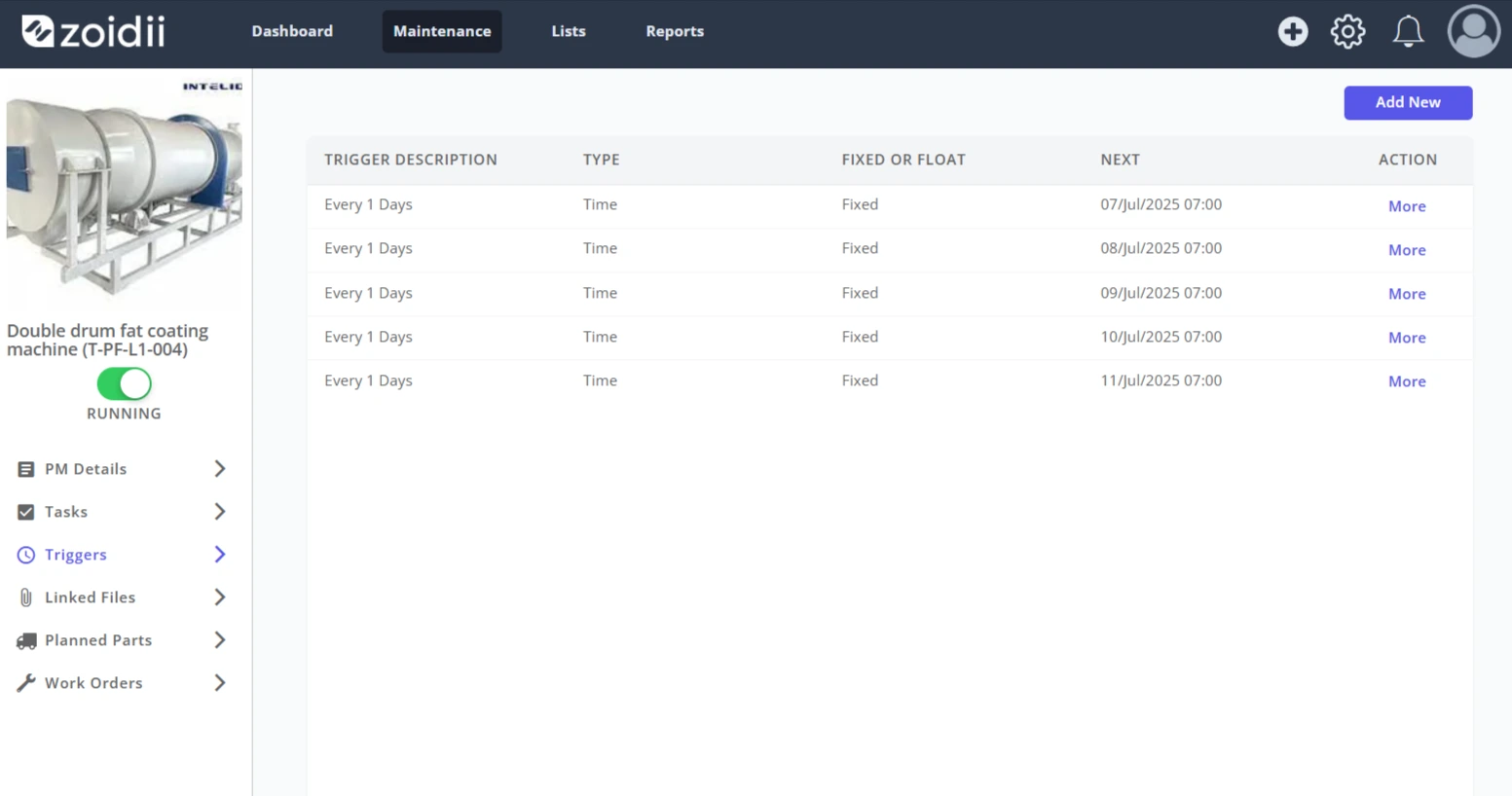Expand Planned Parts with its chevron

(x=220, y=640)
